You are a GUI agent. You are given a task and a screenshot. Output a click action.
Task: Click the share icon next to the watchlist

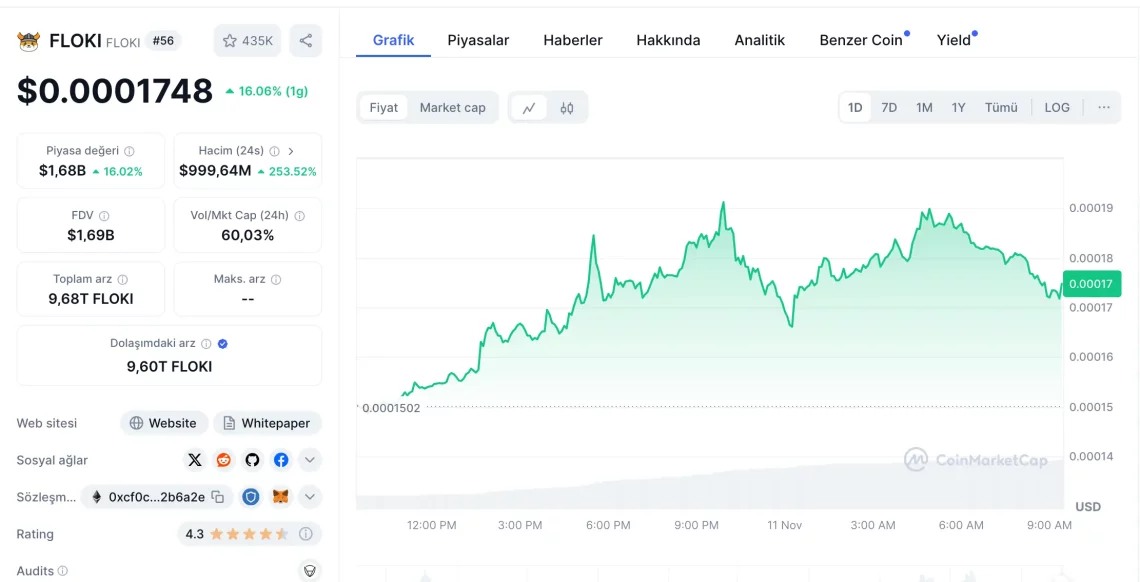[x=305, y=40]
